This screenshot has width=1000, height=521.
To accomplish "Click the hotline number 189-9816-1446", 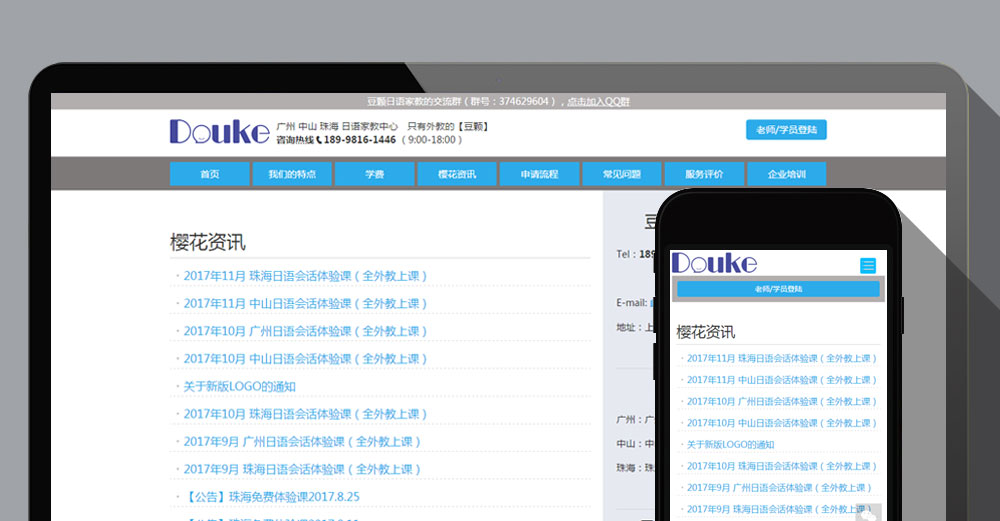I will click(x=360, y=140).
